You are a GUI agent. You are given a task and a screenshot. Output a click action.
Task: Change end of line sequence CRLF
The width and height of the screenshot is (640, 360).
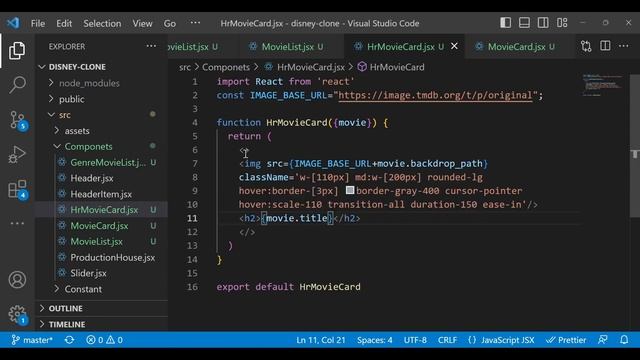coord(447,340)
